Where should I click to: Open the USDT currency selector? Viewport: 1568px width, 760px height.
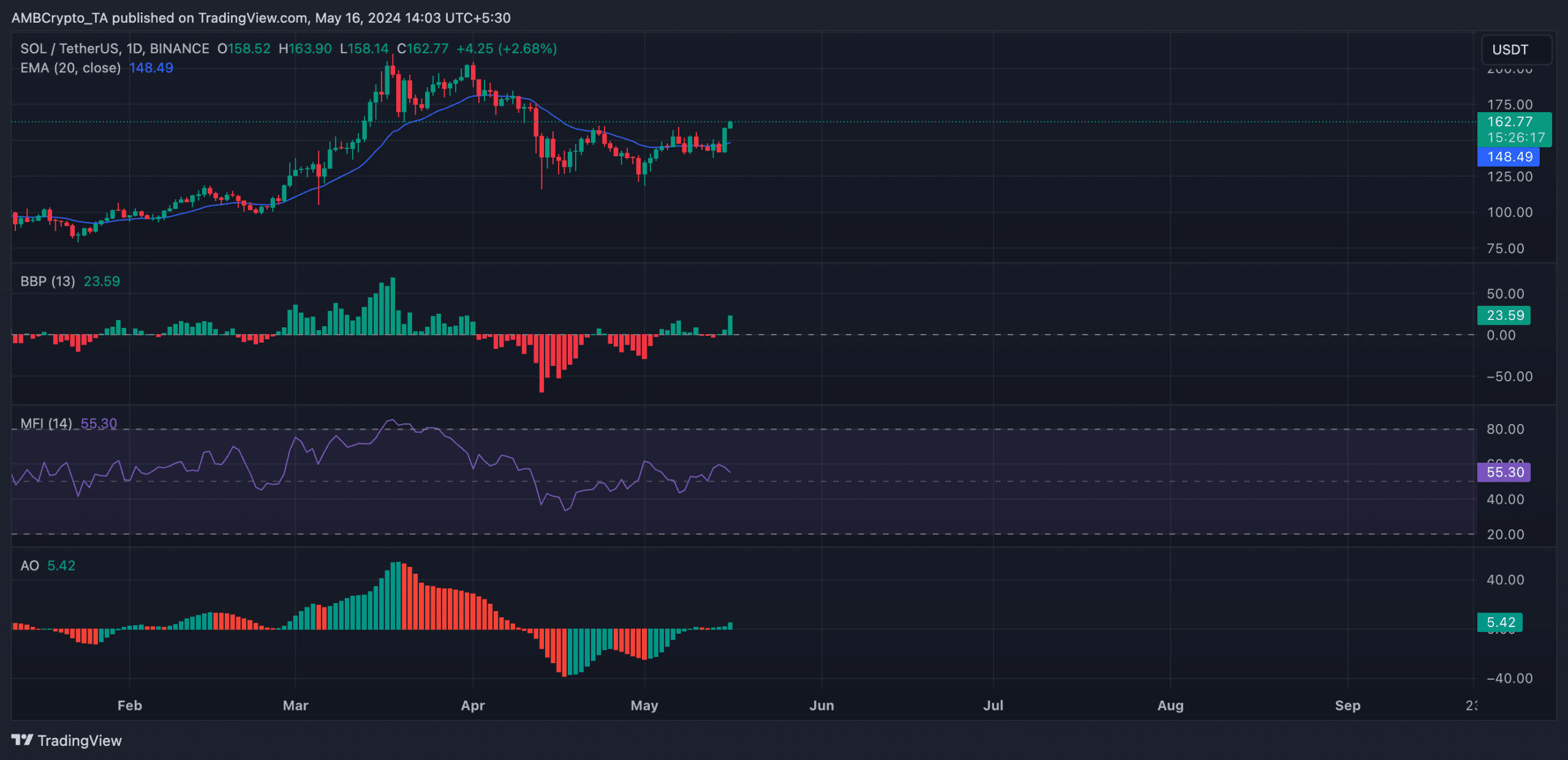pyautogui.click(x=1516, y=50)
